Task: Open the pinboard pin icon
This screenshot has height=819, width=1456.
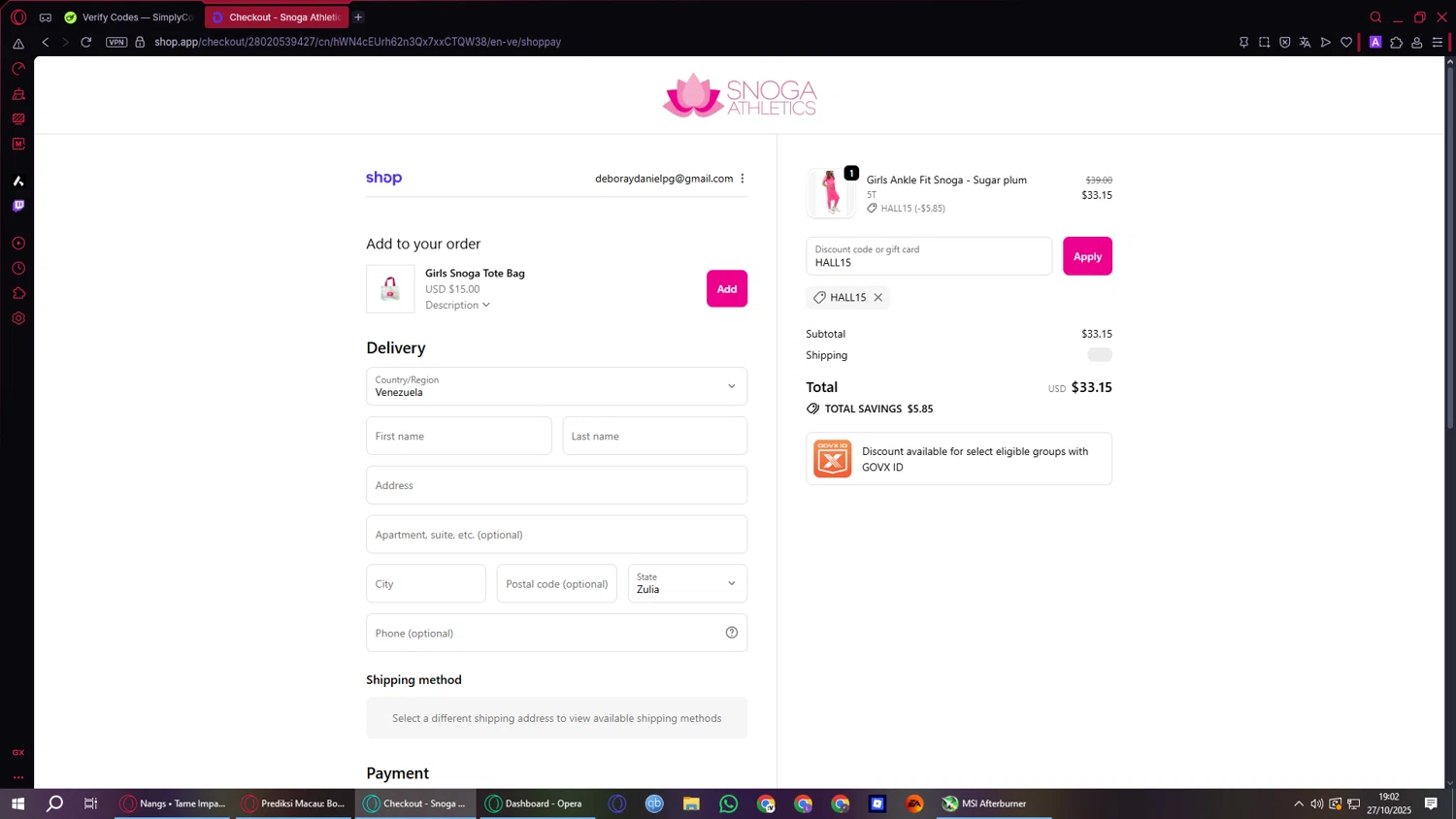Action: [x=1243, y=42]
